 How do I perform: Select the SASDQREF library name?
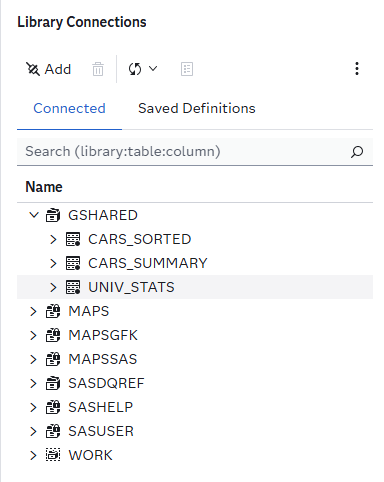(x=106, y=383)
